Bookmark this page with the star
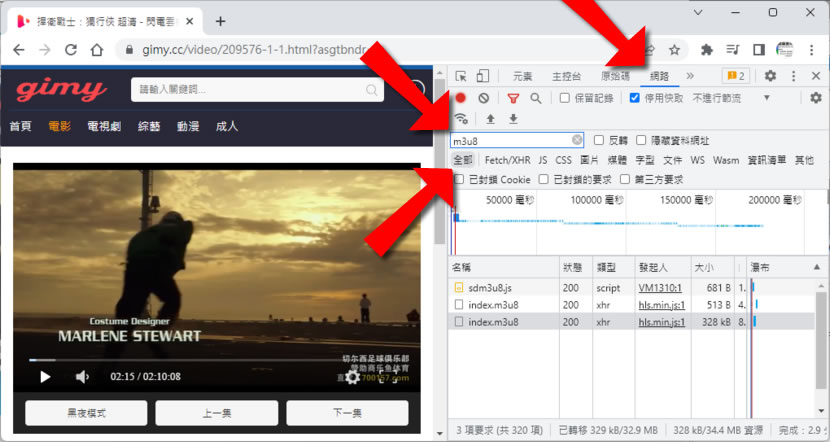 pyautogui.click(x=674, y=50)
